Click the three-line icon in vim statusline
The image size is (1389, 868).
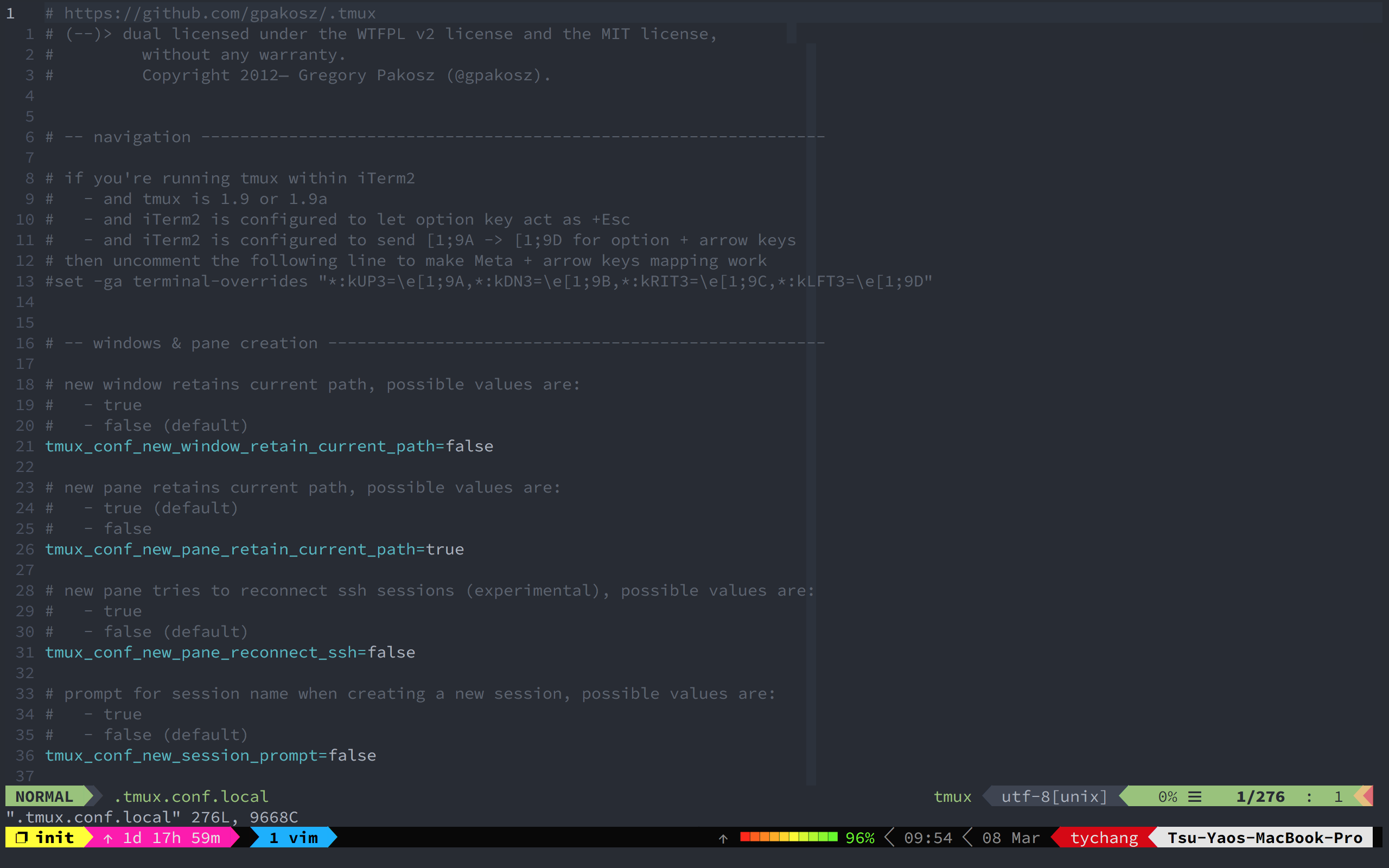pos(1195,797)
